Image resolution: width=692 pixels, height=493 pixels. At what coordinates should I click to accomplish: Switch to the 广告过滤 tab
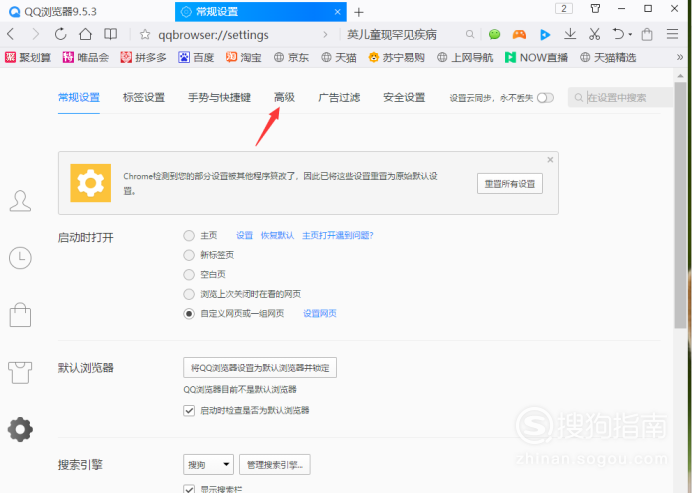point(339,98)
